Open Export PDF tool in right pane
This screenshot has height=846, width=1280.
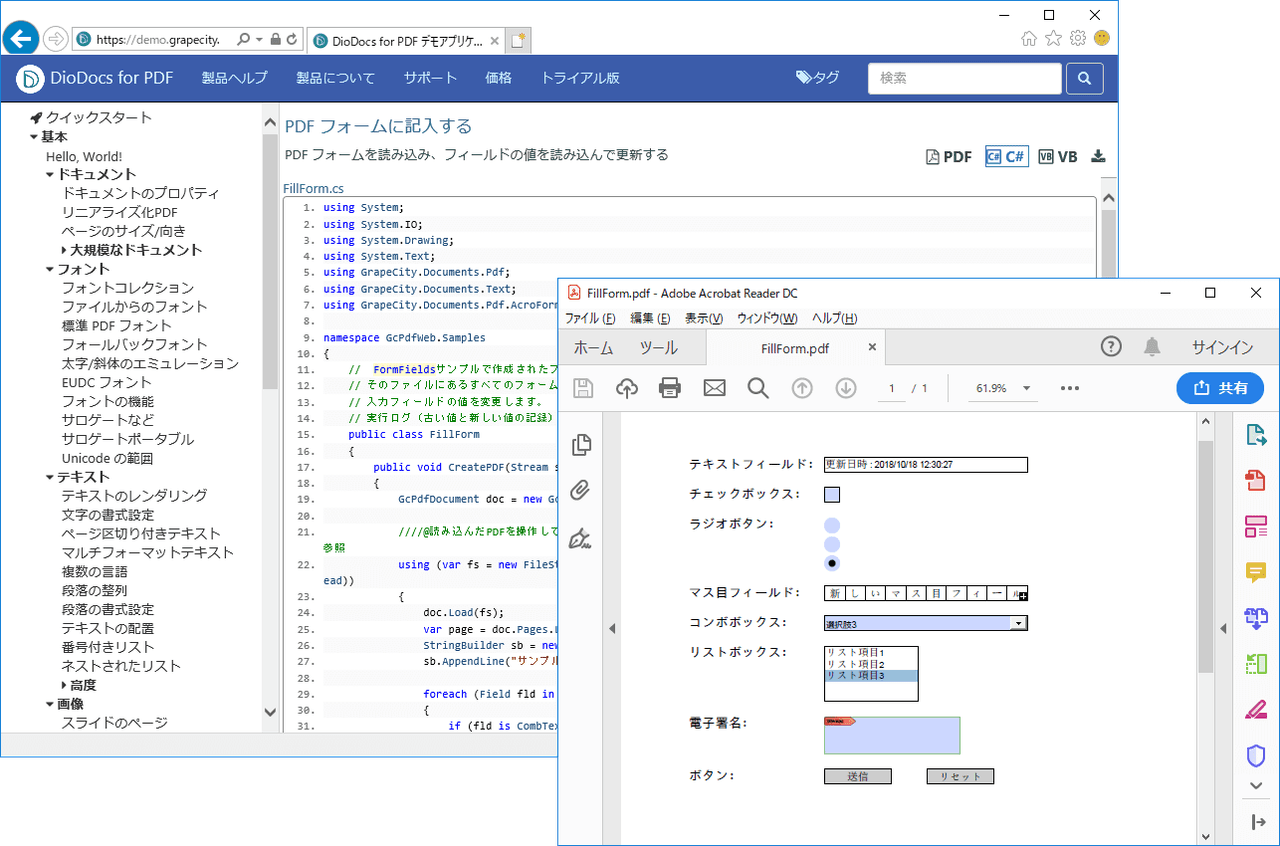pos(1256,435)
